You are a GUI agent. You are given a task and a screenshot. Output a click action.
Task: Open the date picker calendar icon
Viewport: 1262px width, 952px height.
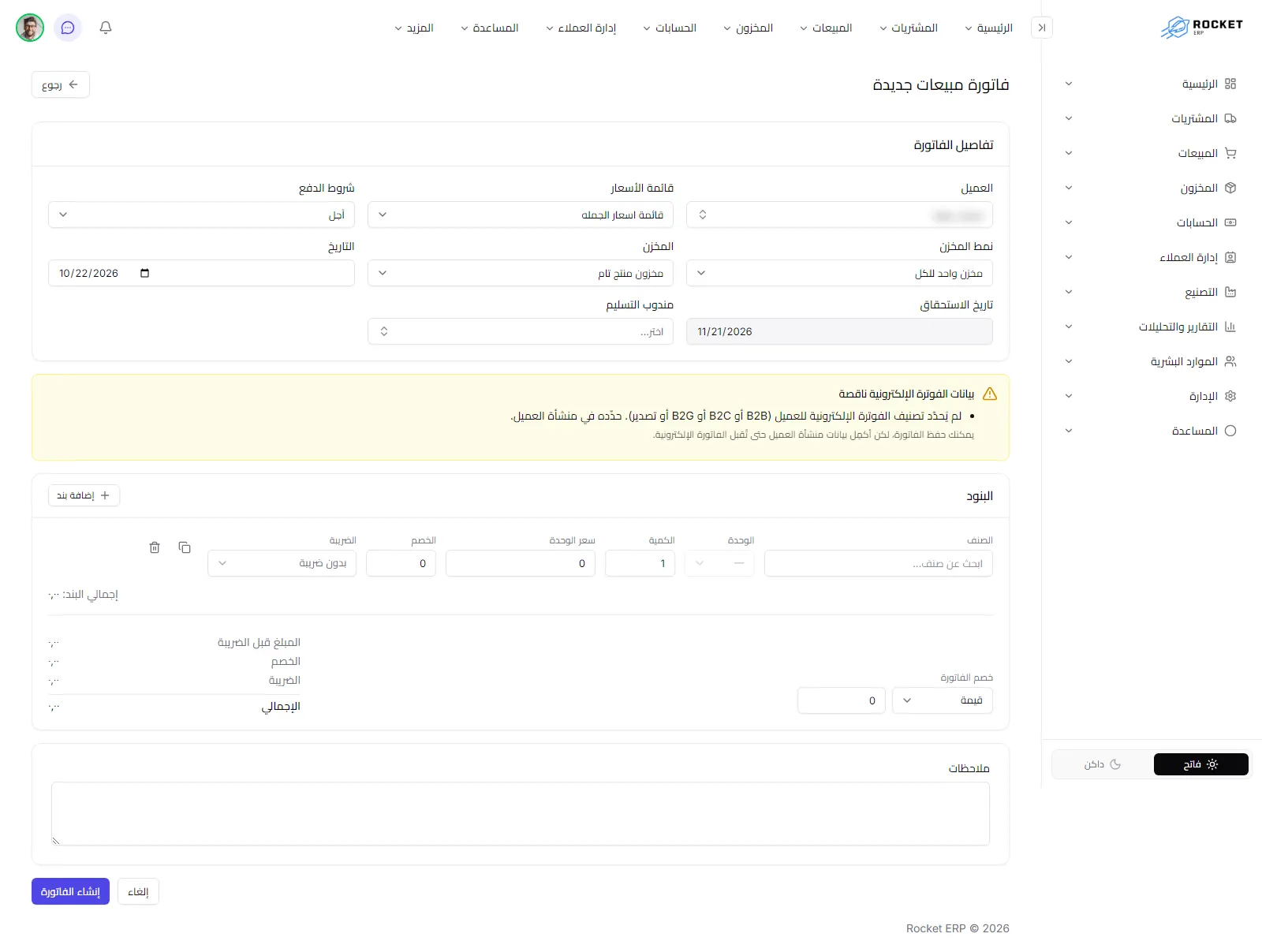click(x=144, y=273)
